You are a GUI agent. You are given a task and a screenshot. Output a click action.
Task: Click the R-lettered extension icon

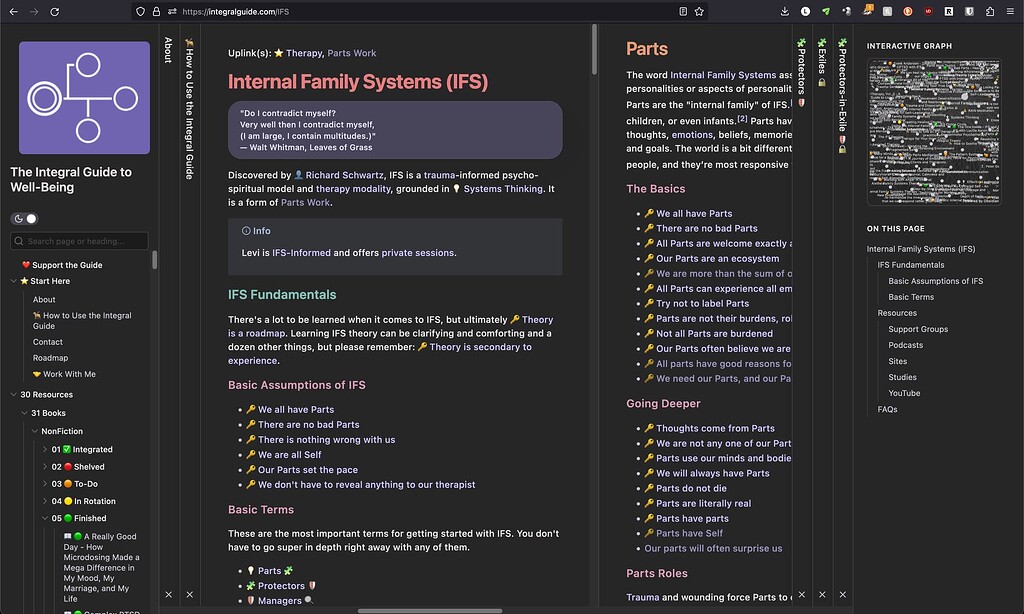click(950, 11)
